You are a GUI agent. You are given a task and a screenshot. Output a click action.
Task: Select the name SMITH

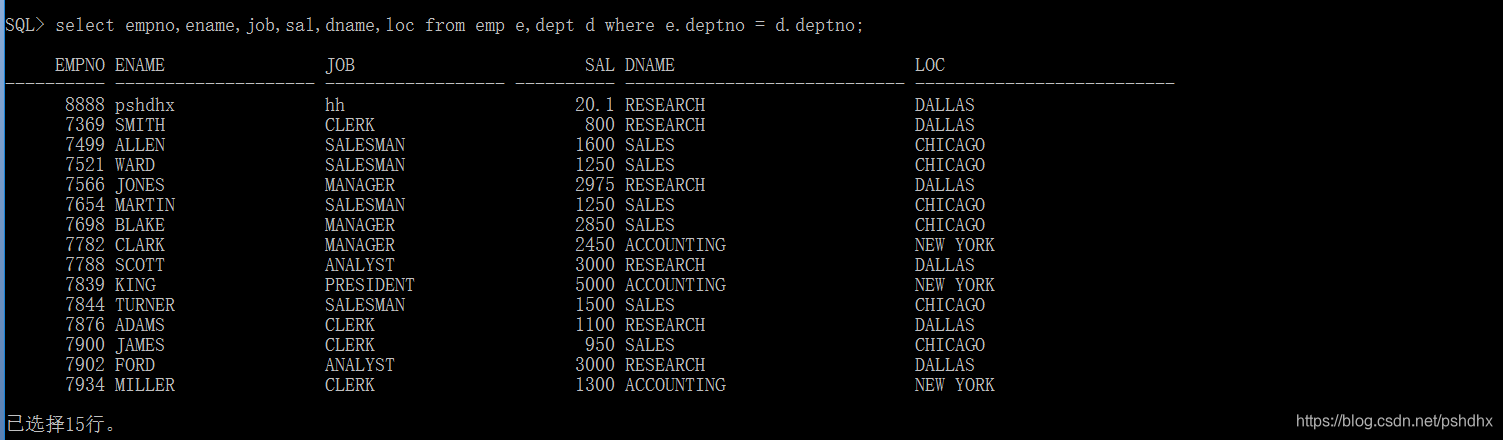point(140,125)
